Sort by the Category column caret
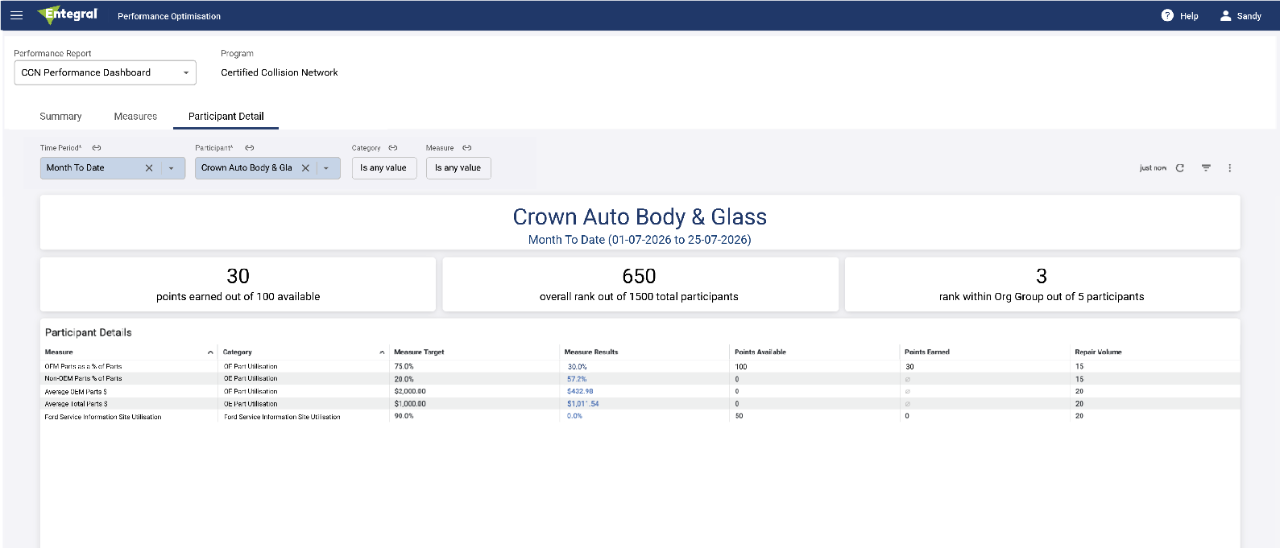 [383, 353]
